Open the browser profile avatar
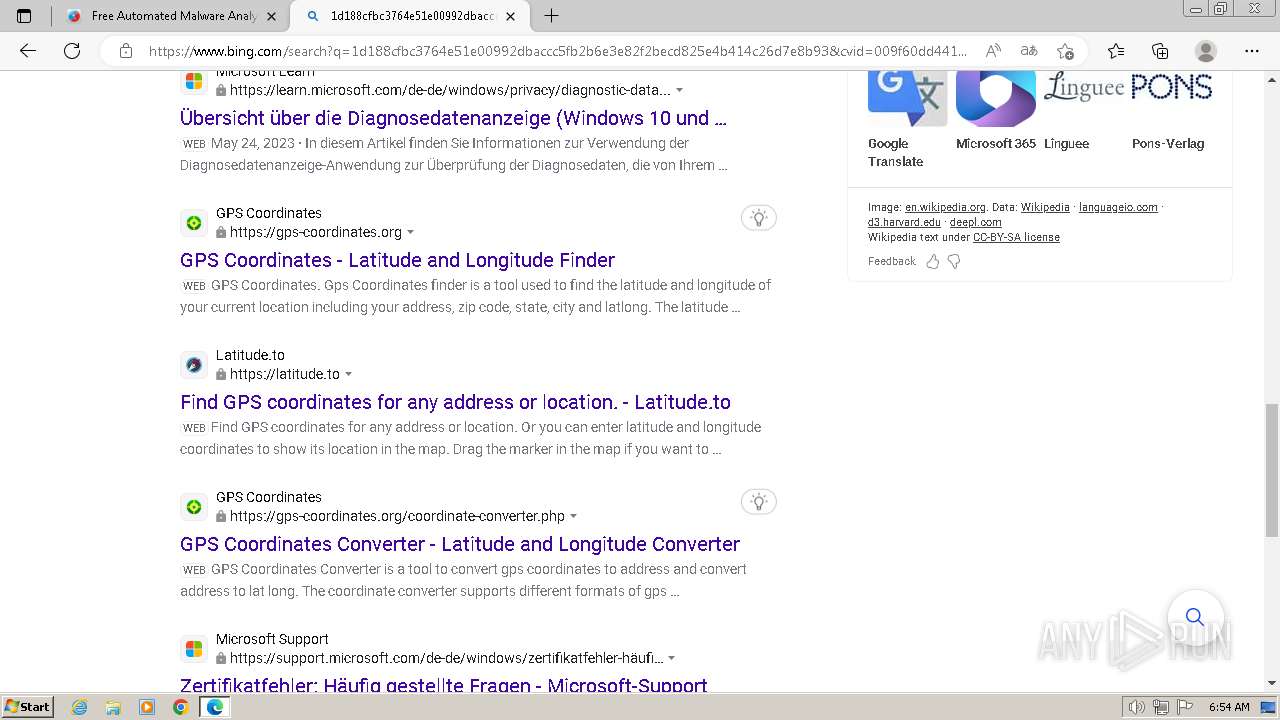The height and width of the screenshot is (720, 1280). [1206, 51]
